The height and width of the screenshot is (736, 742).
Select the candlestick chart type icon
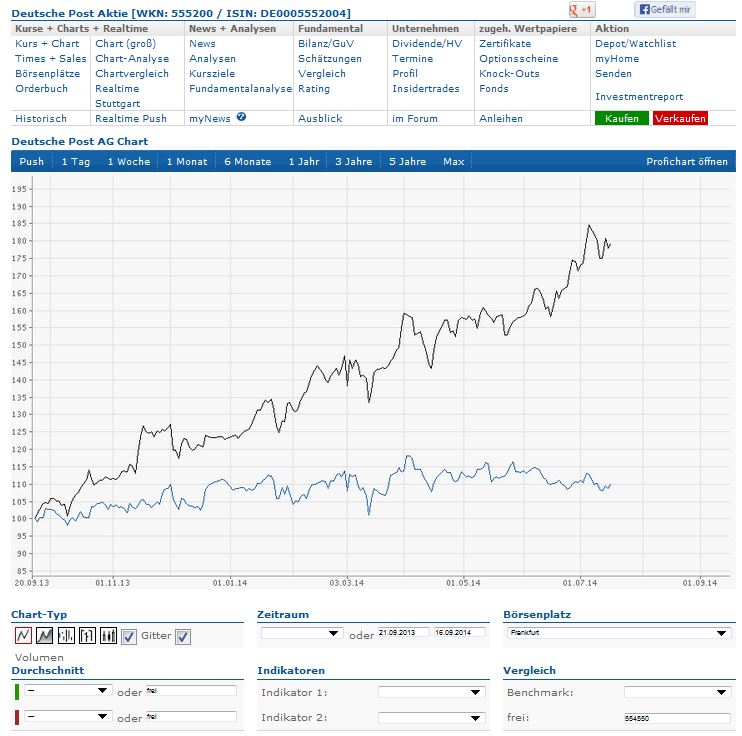pyautogui.click(x=108, y=635)
